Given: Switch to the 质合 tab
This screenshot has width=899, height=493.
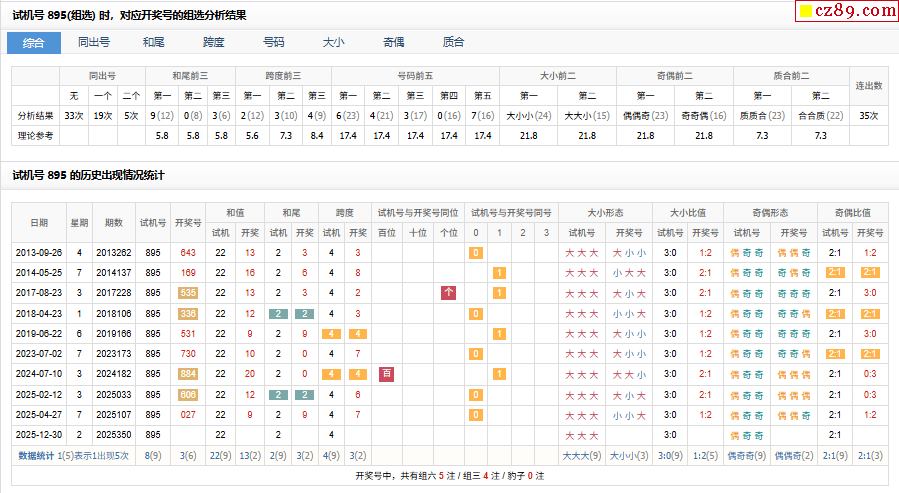Looking at the screenshot, I should pyautogui.click(x=454, y=43).
